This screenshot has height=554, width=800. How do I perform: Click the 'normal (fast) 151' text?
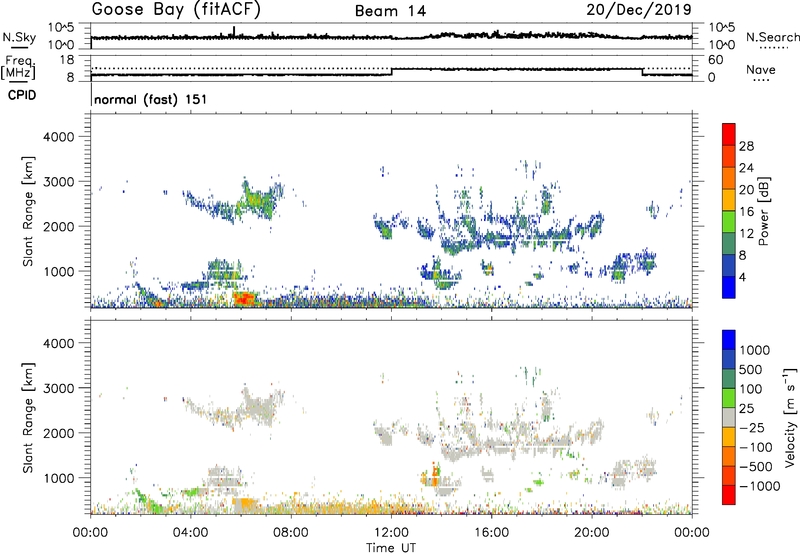151,99
